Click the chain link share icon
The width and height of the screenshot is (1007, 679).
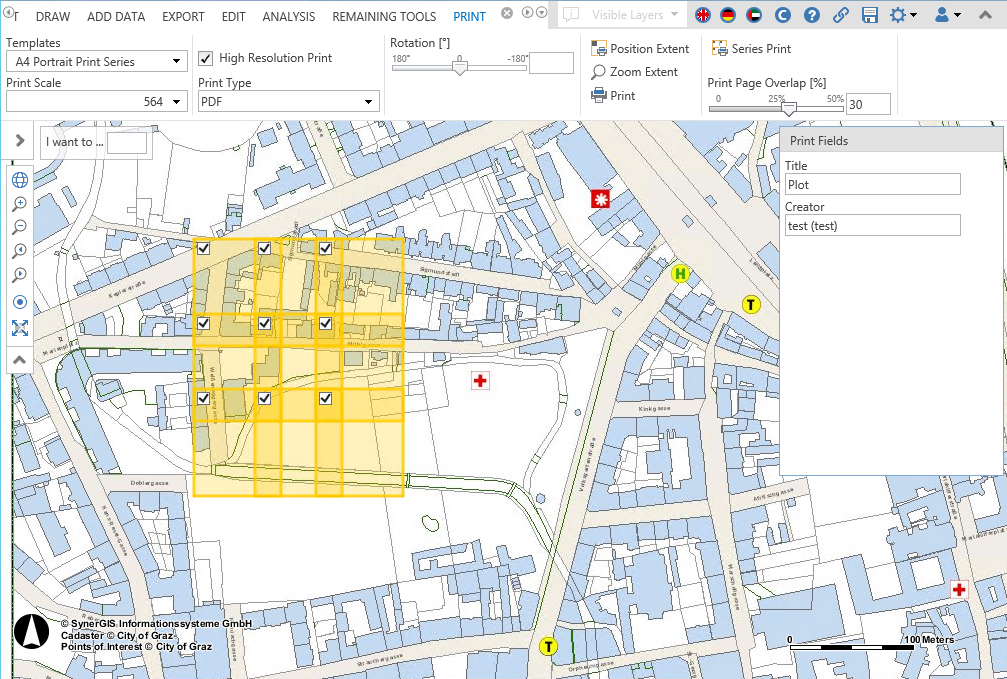[841, 16]
